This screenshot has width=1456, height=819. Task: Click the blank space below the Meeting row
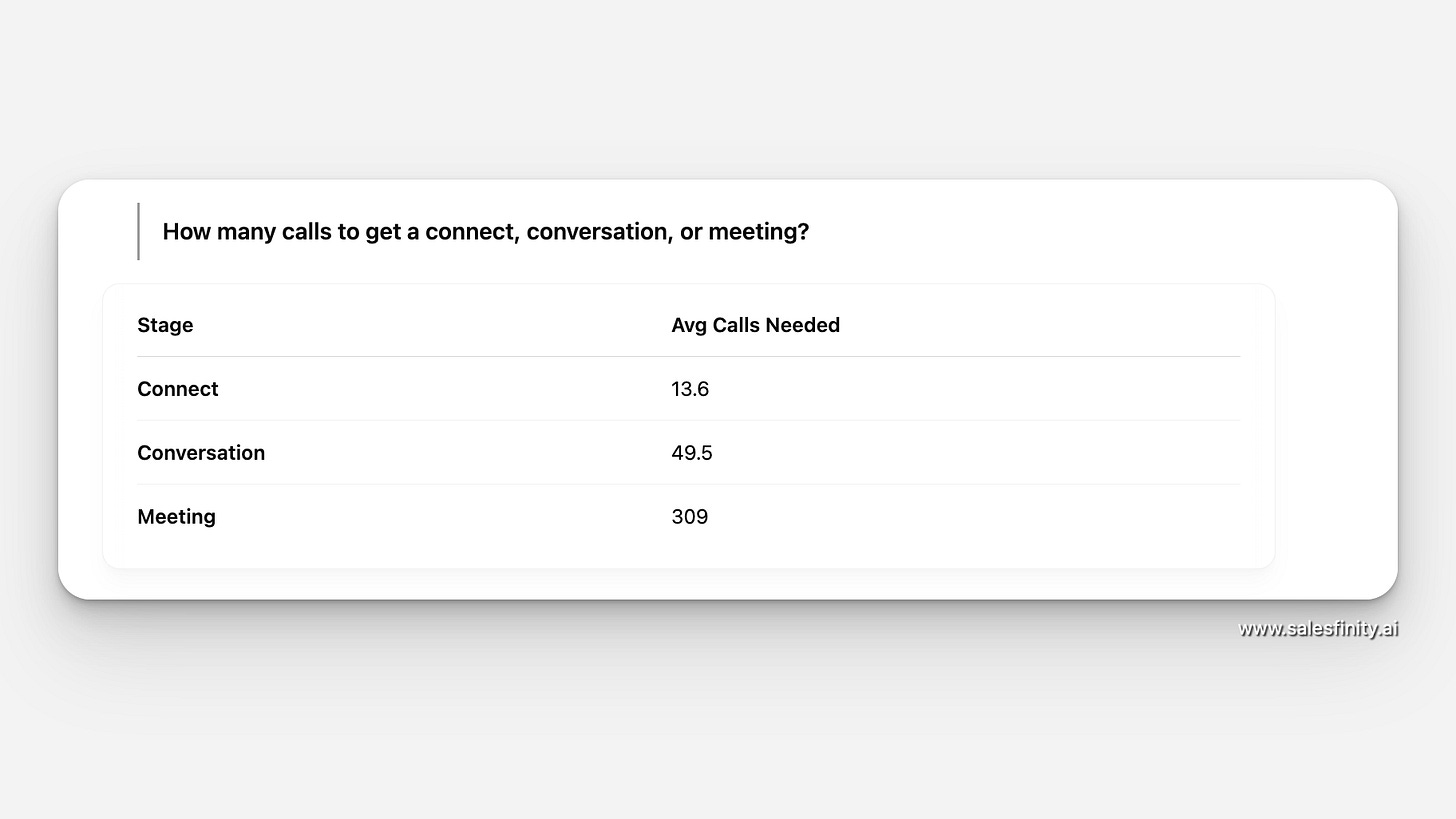pos(688,555)
